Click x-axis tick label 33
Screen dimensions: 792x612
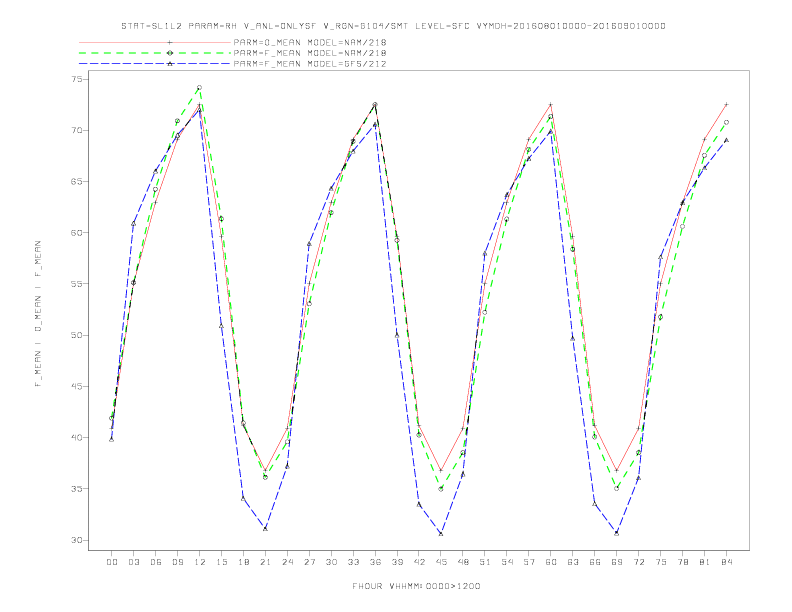point(353,562)
